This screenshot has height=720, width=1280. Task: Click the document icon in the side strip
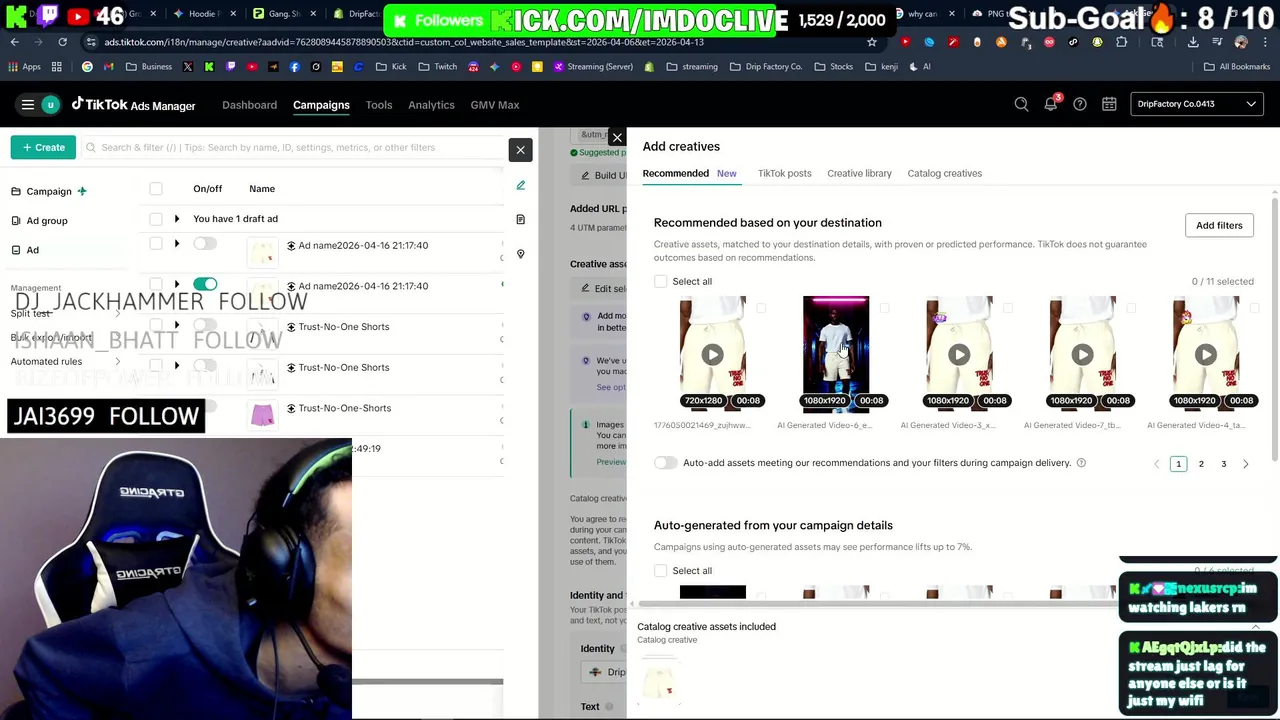pos(520,219)
